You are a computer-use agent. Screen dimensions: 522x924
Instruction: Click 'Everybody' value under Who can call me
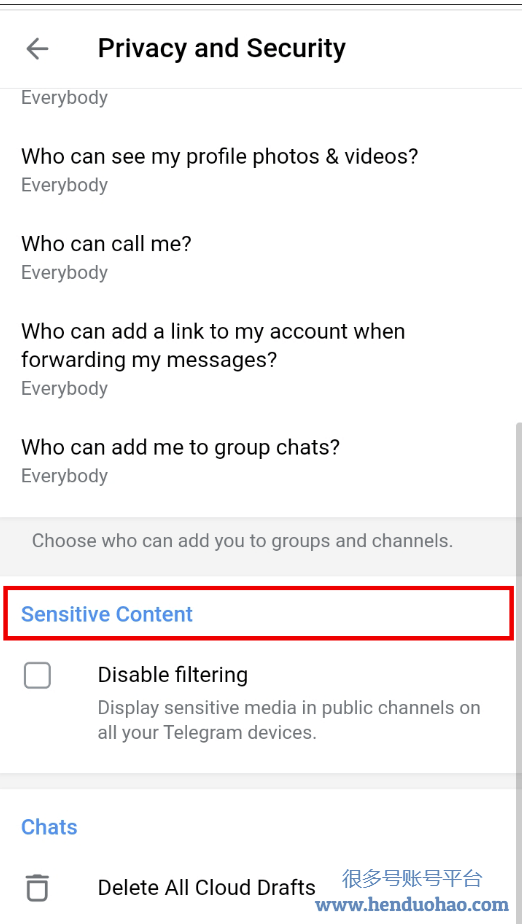64,272
